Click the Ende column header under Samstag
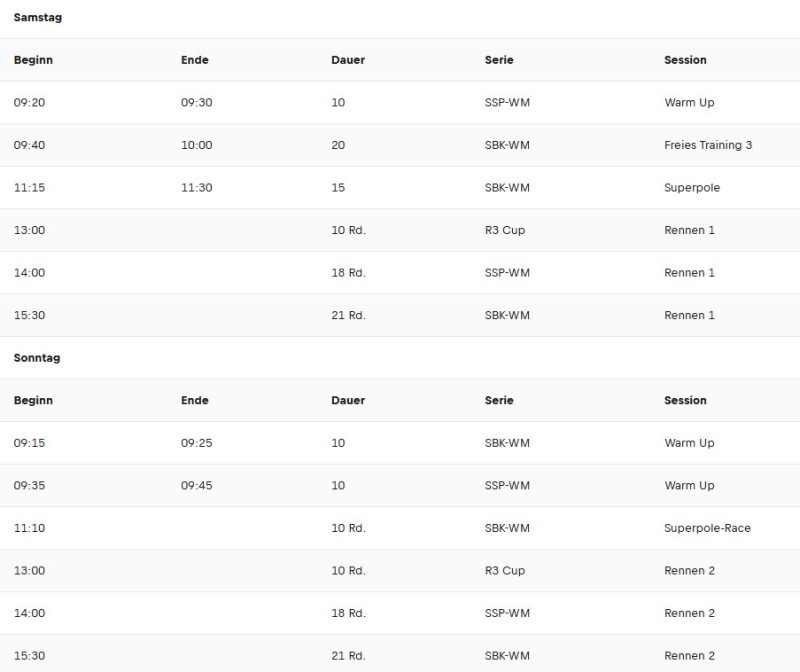This screenshot has height=672, width=800. [x=194, y=60]
